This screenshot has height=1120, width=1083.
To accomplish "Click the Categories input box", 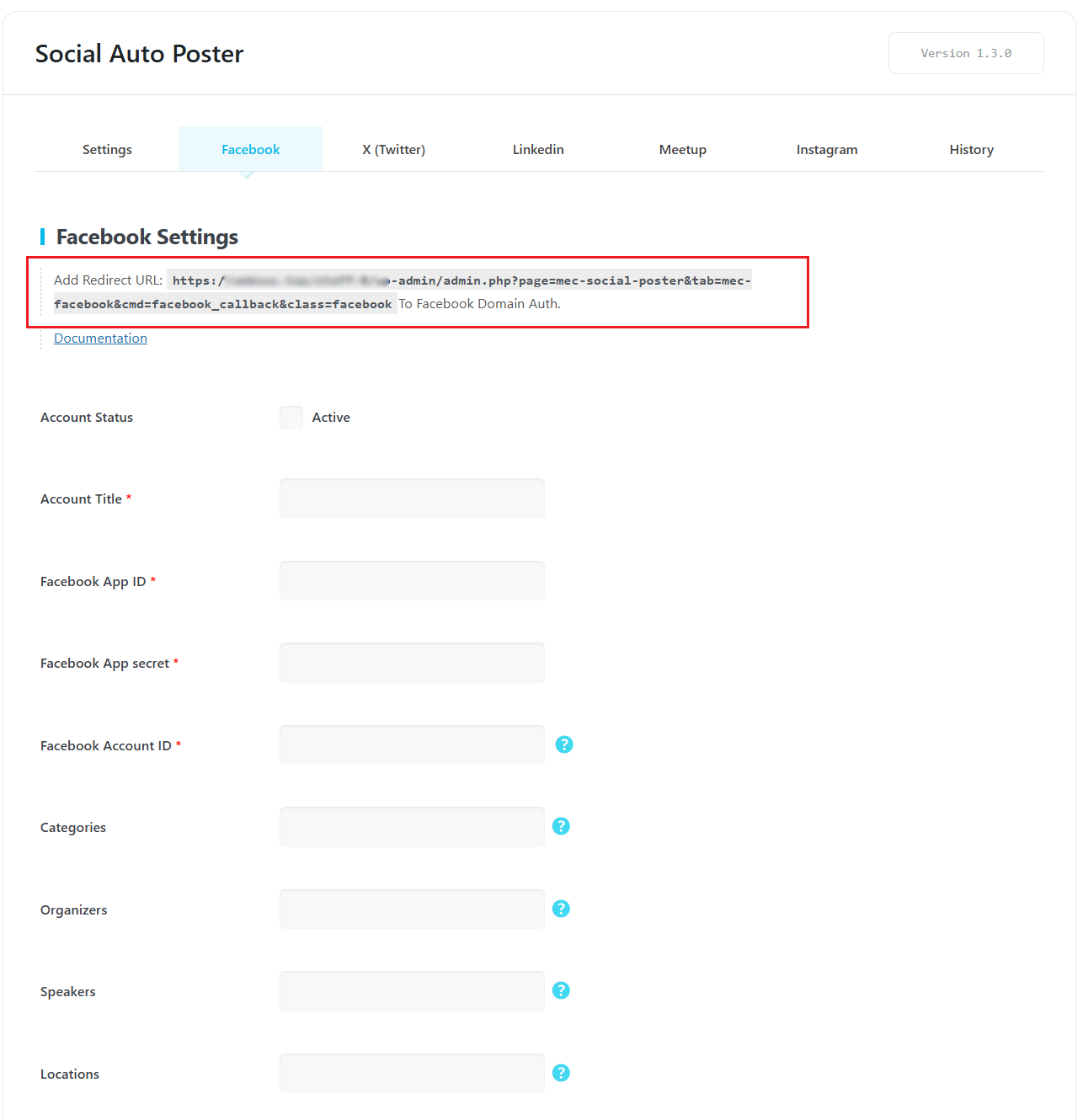I will click(412, 826).
